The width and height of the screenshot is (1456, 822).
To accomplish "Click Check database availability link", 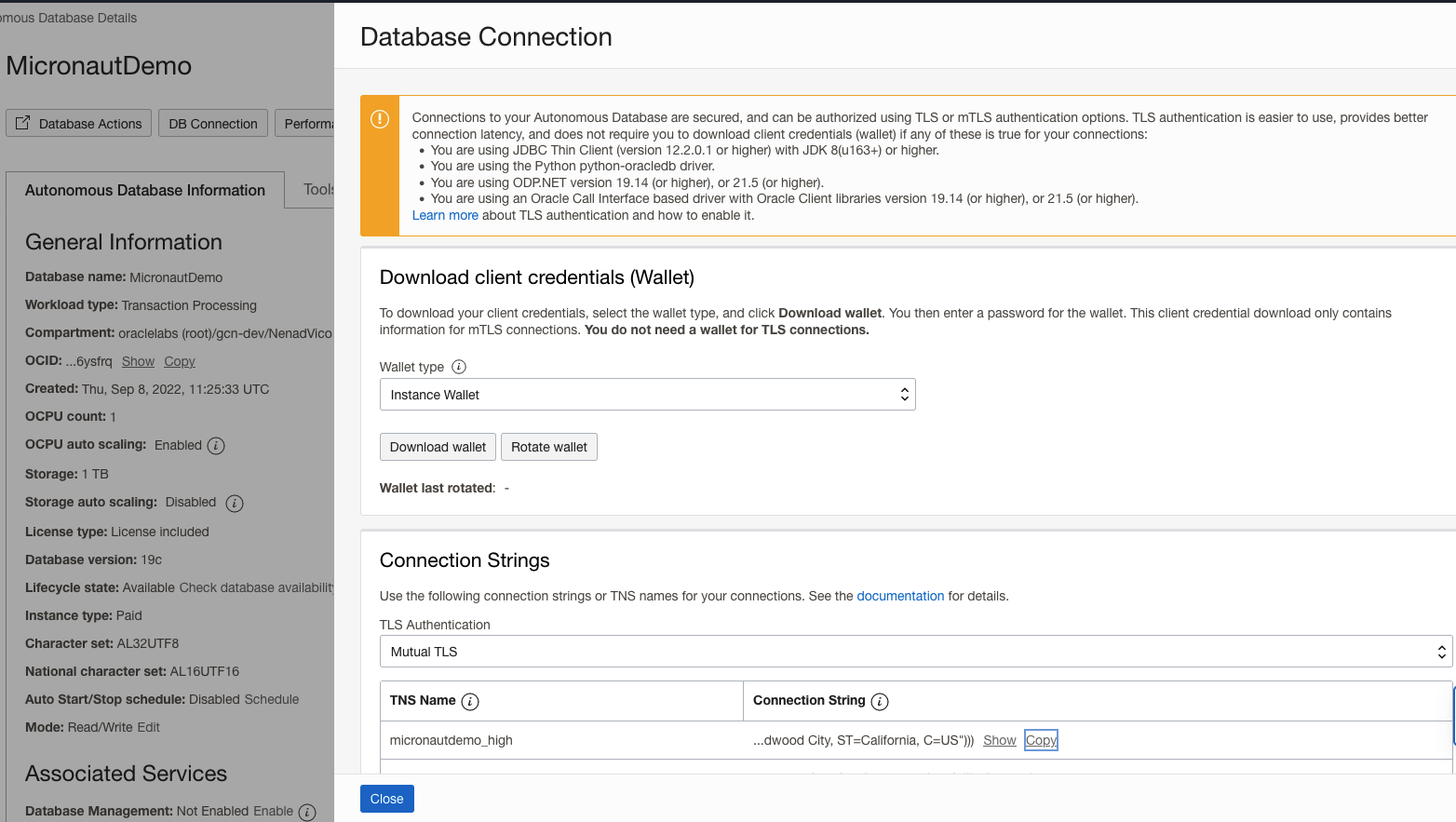I will pyautogui.click(x=256, y=587).
